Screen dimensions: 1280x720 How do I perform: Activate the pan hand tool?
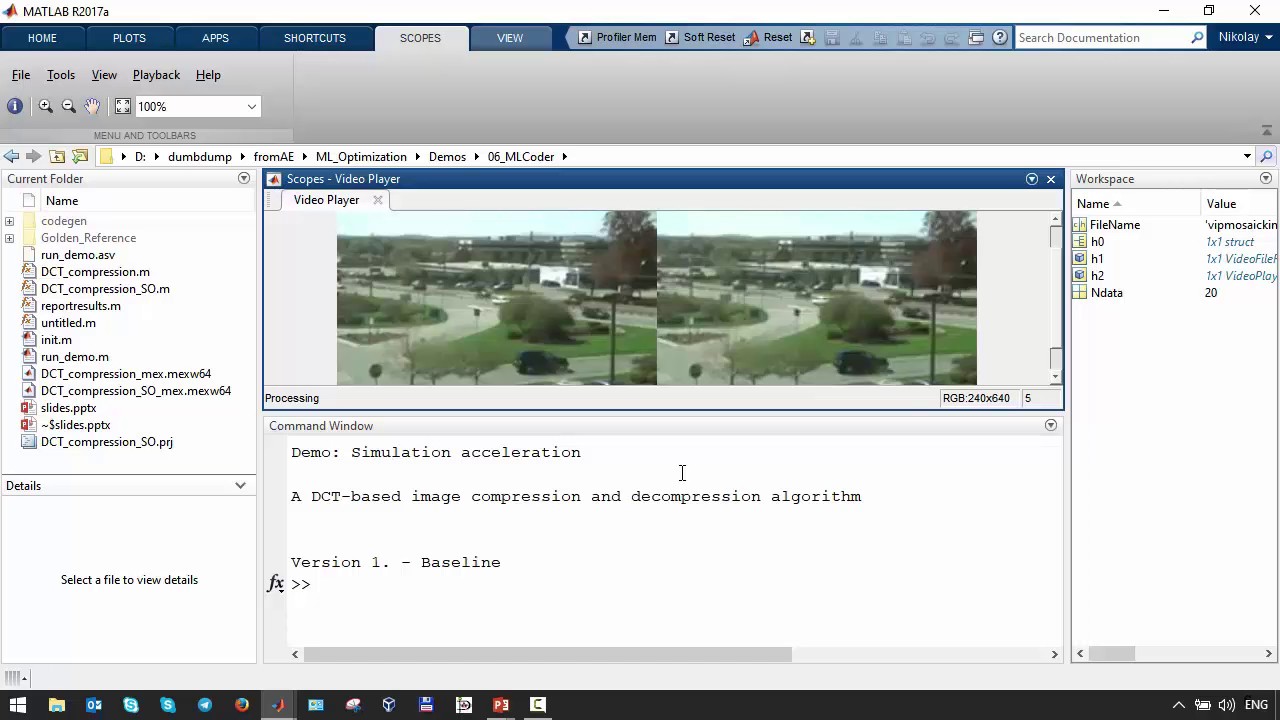click(92, 106)
